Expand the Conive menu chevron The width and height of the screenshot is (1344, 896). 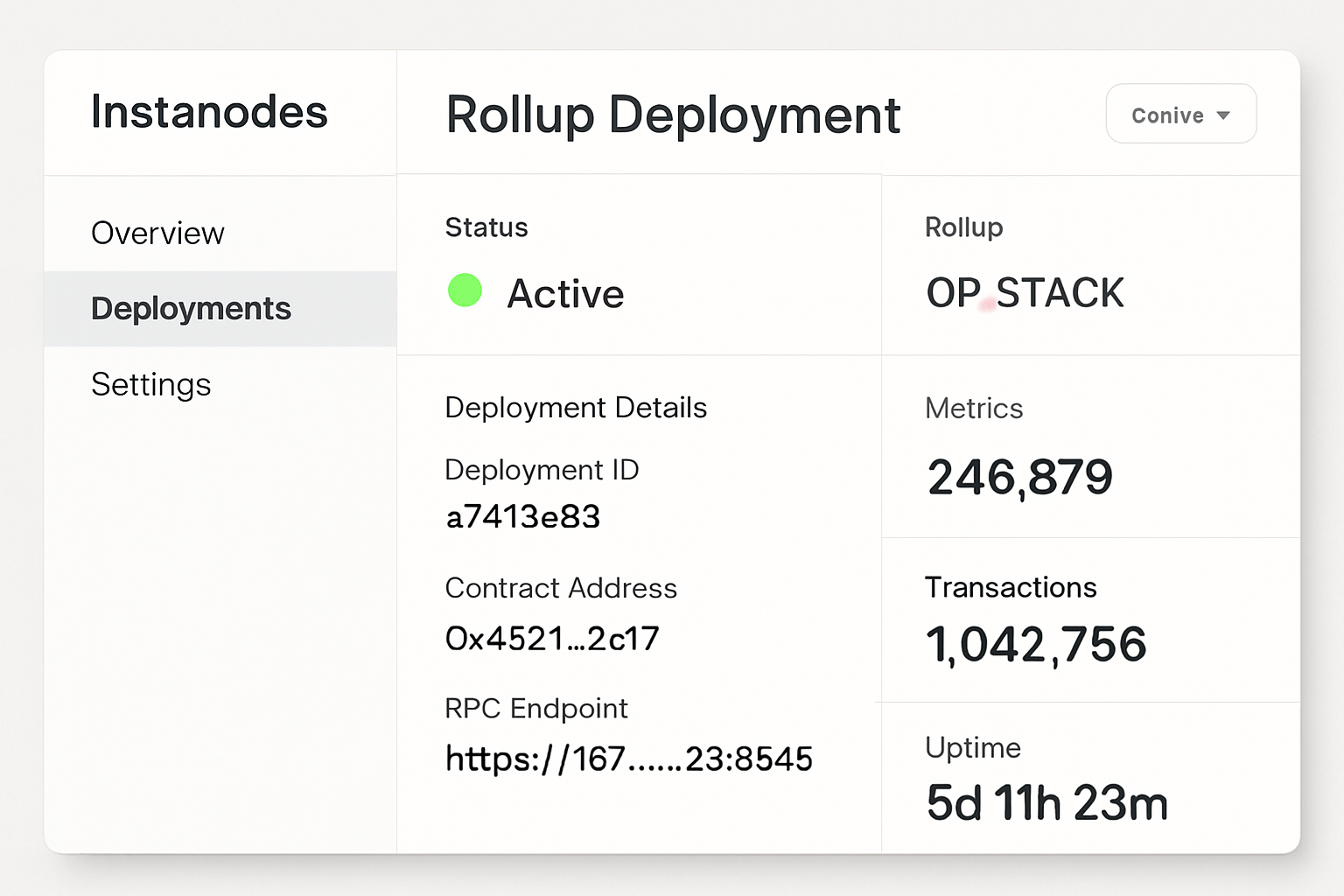point(1225,115)
